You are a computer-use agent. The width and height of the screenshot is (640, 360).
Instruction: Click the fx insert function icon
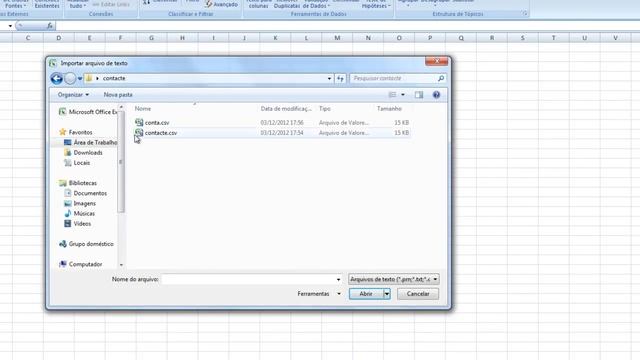tap(49, 26)
